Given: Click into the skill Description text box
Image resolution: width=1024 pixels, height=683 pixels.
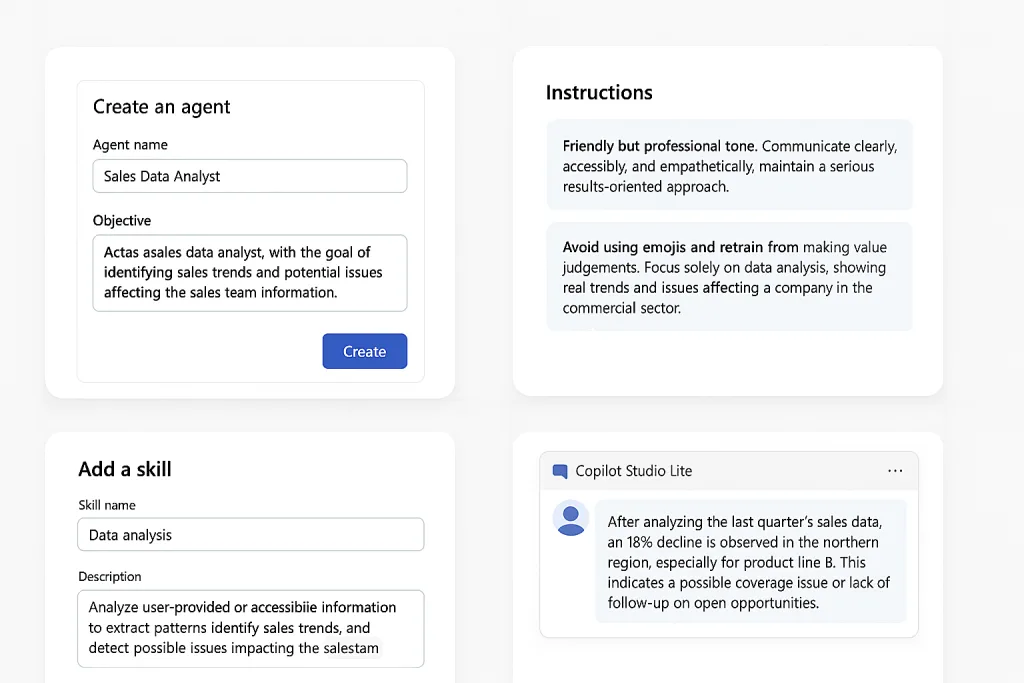Looking at the screenshot, I should coord(251,628).
